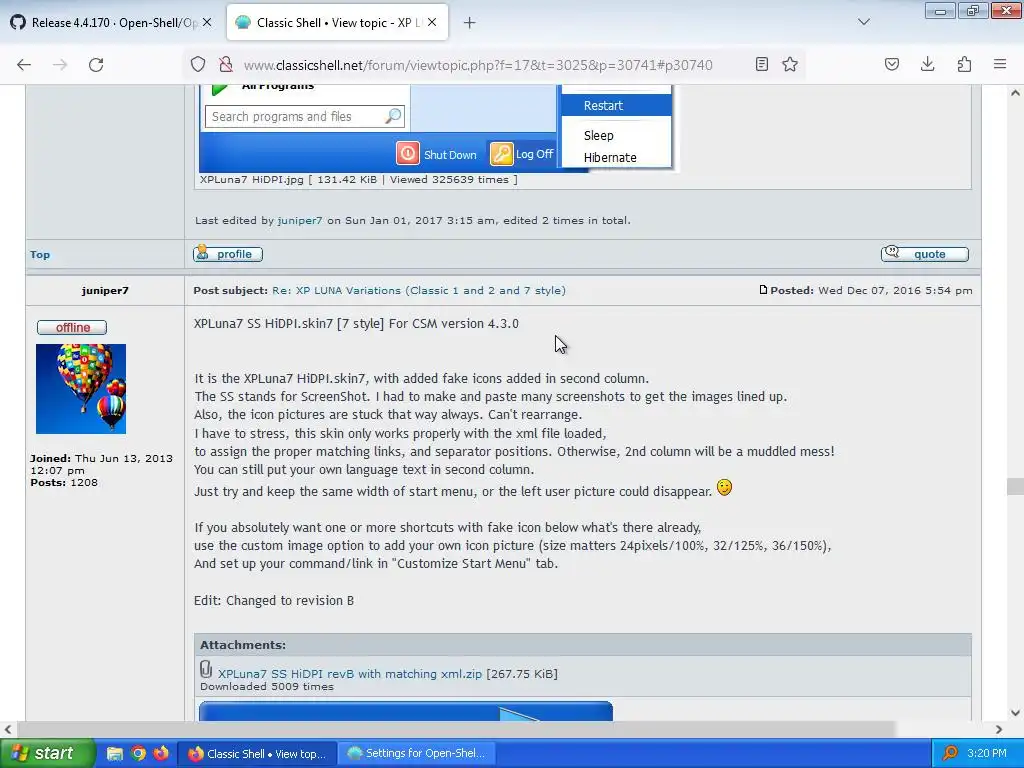The height and width of the screenshot is (768, 1024).
Task: Open the Windows start button
Action: click(47, 753)
